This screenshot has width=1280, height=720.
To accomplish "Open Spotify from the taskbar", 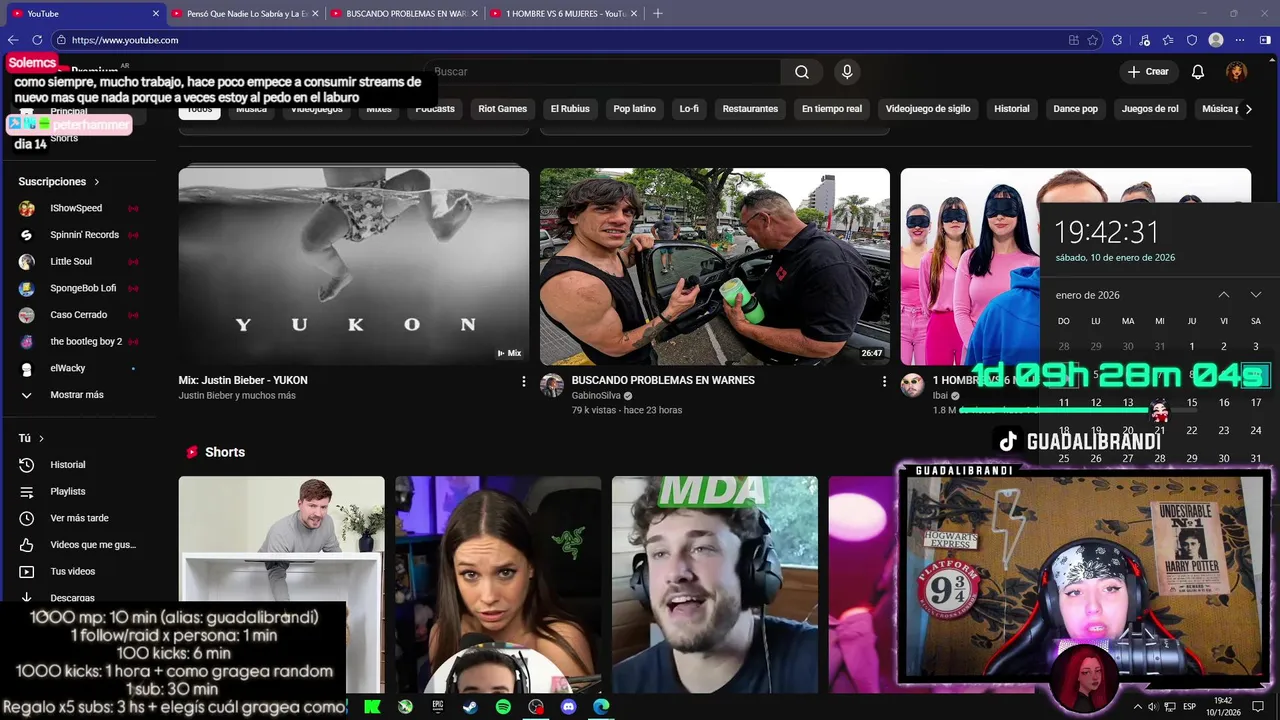I will 503,706.
